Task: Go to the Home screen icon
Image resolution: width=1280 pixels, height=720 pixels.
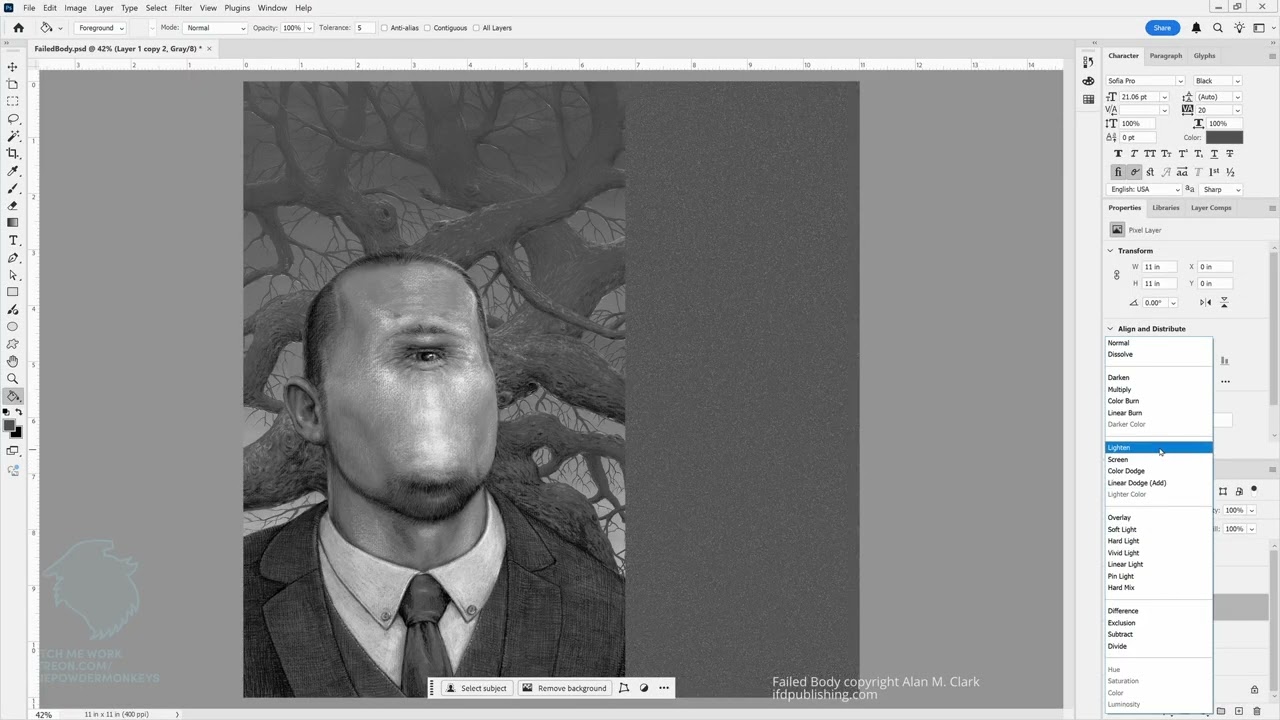Action: click(19, 28)
